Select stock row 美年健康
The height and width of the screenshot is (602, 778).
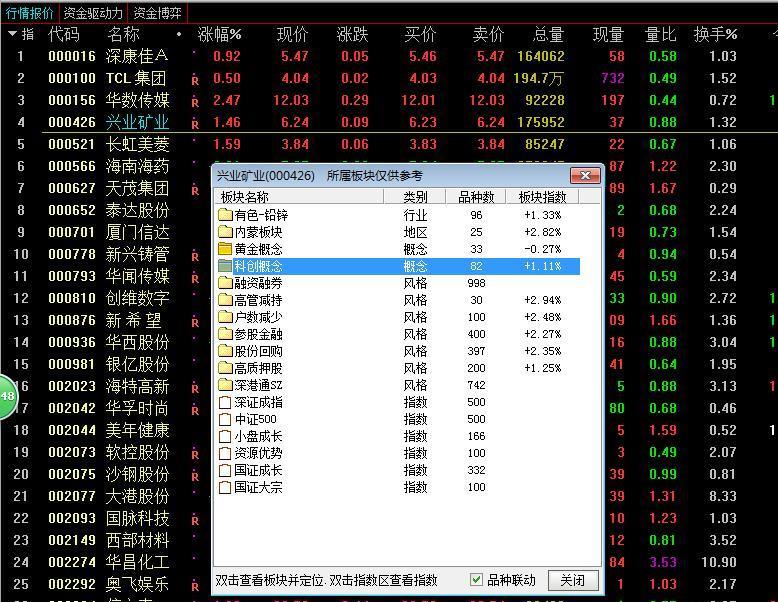pyautogui.click(x=137, y=430)
